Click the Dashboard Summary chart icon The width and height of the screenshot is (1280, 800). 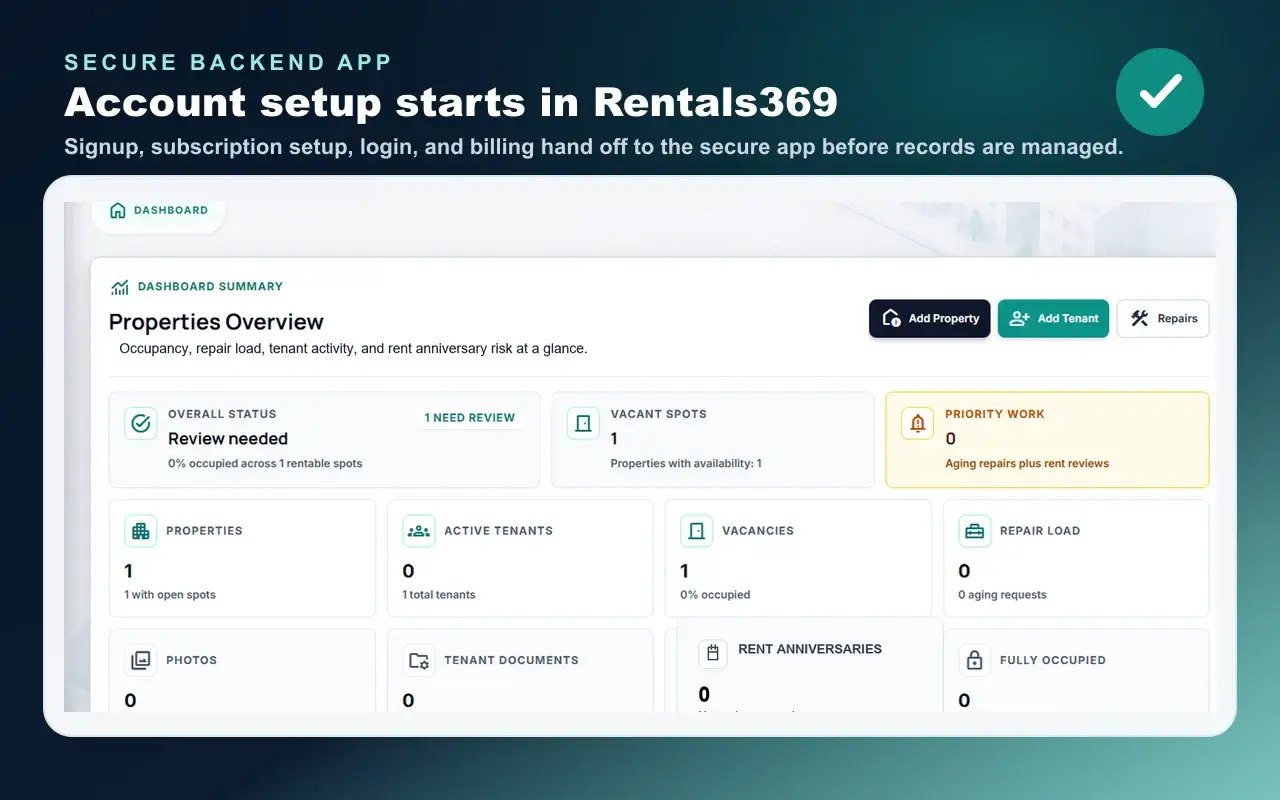[x=120, y=287]
